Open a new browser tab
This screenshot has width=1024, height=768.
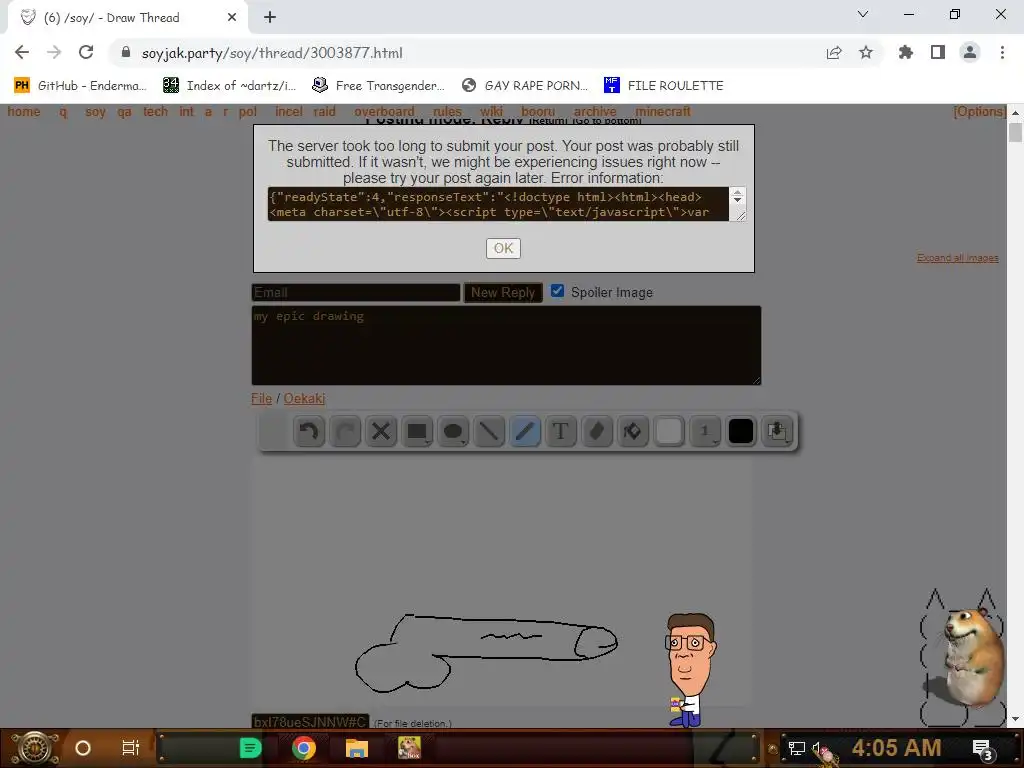(x=270, y=18)
